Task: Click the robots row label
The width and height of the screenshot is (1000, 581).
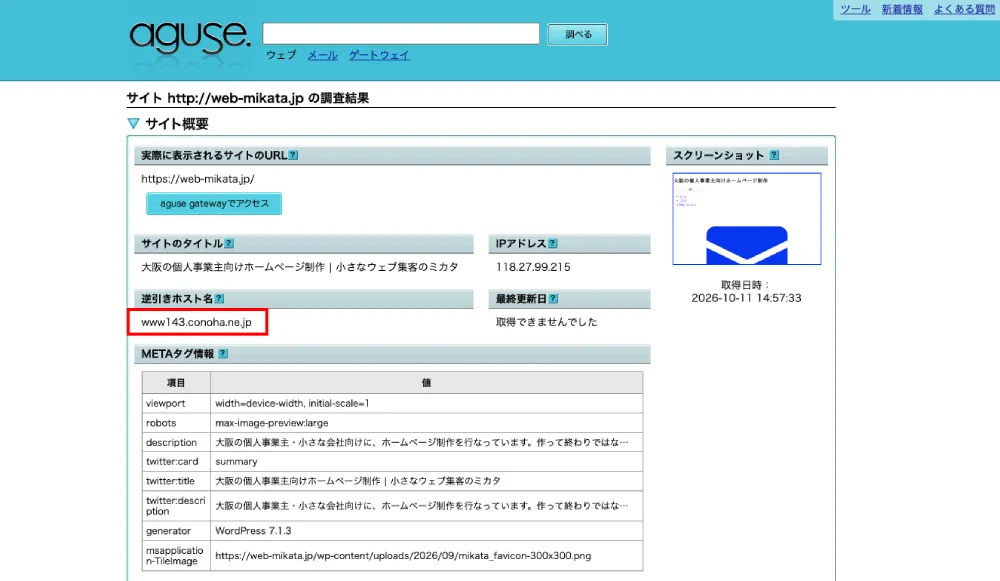Action: [x=161, y=423]
